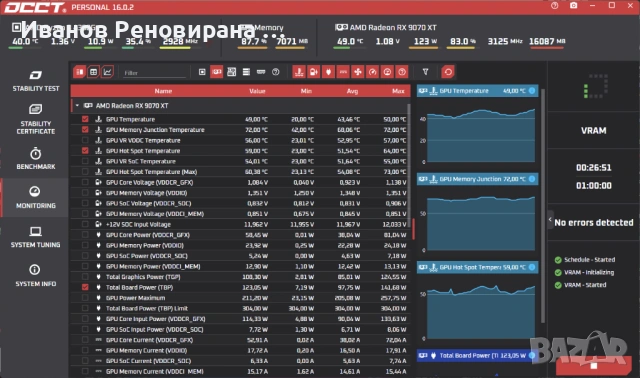Click the sensor Filter text field
Viewport: 640px width, 378px height.
[x=154, y=73]
